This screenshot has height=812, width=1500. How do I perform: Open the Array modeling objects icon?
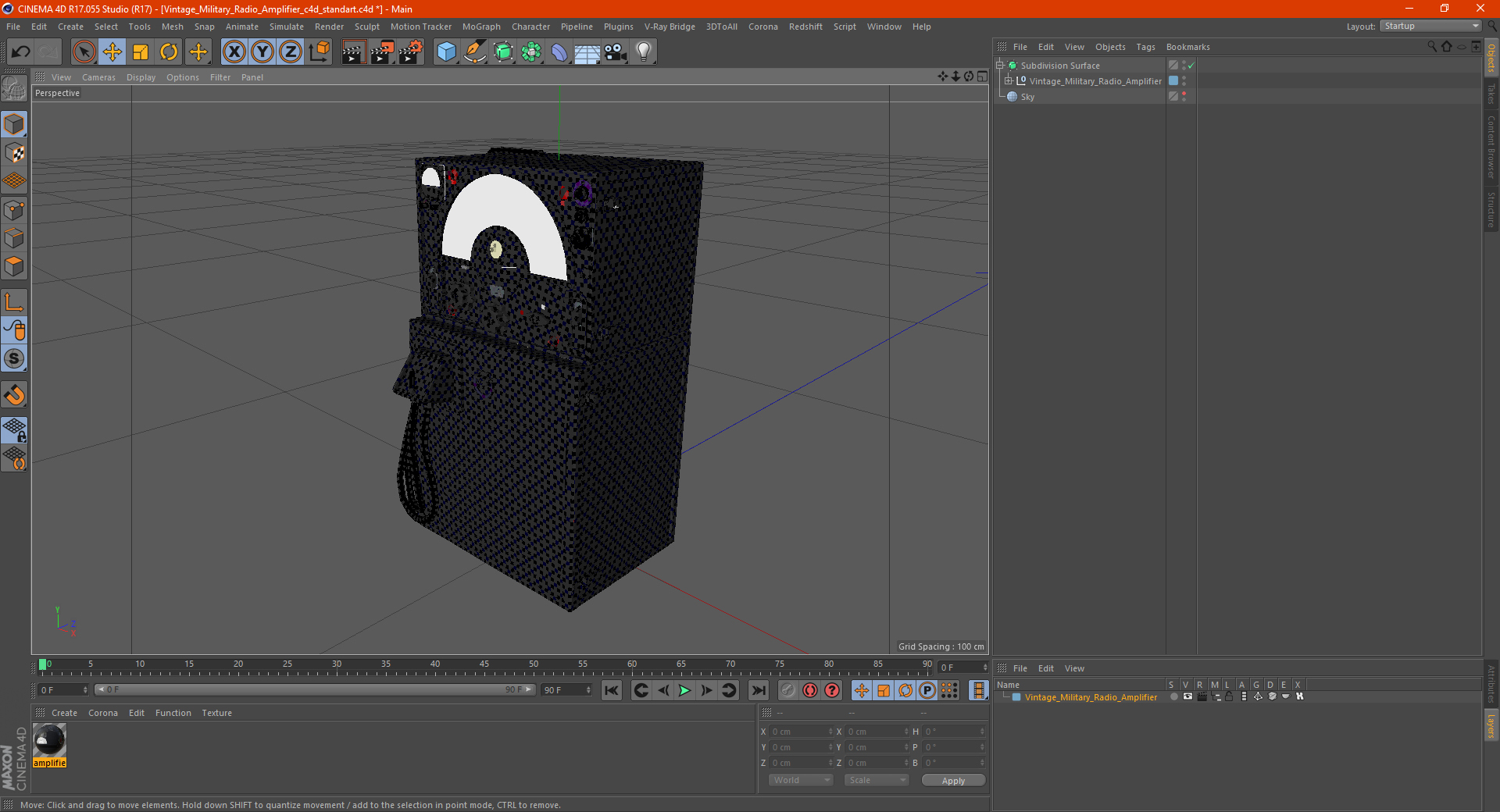[531, 52]
